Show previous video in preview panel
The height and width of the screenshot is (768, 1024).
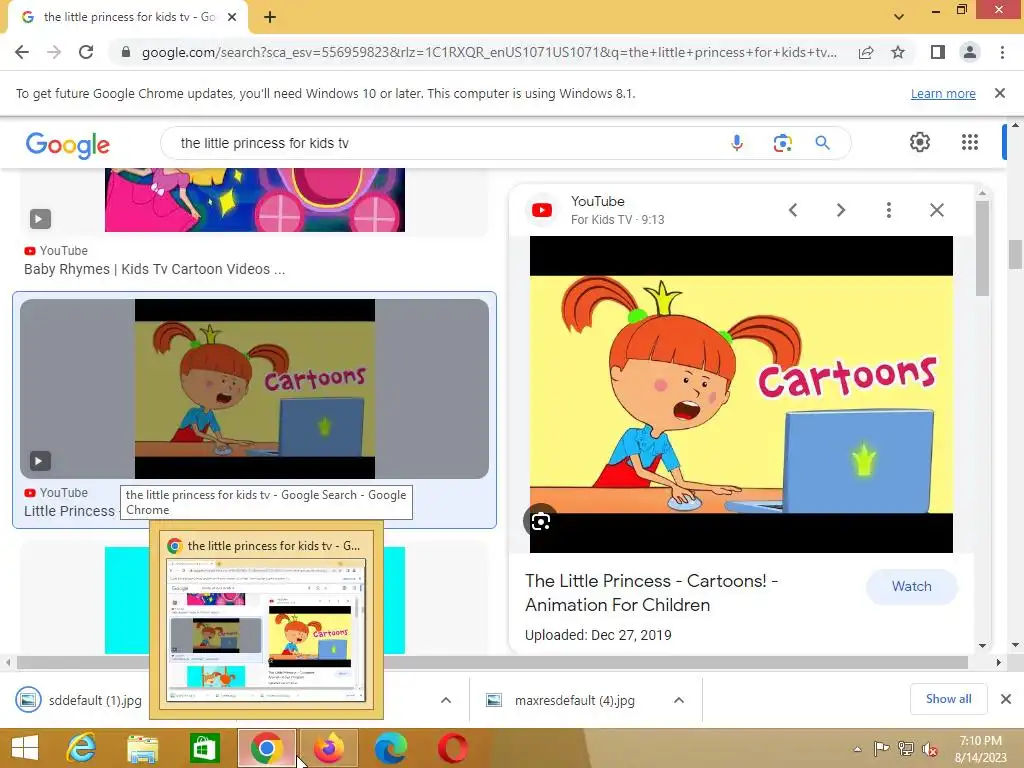(x=793, y=210)
